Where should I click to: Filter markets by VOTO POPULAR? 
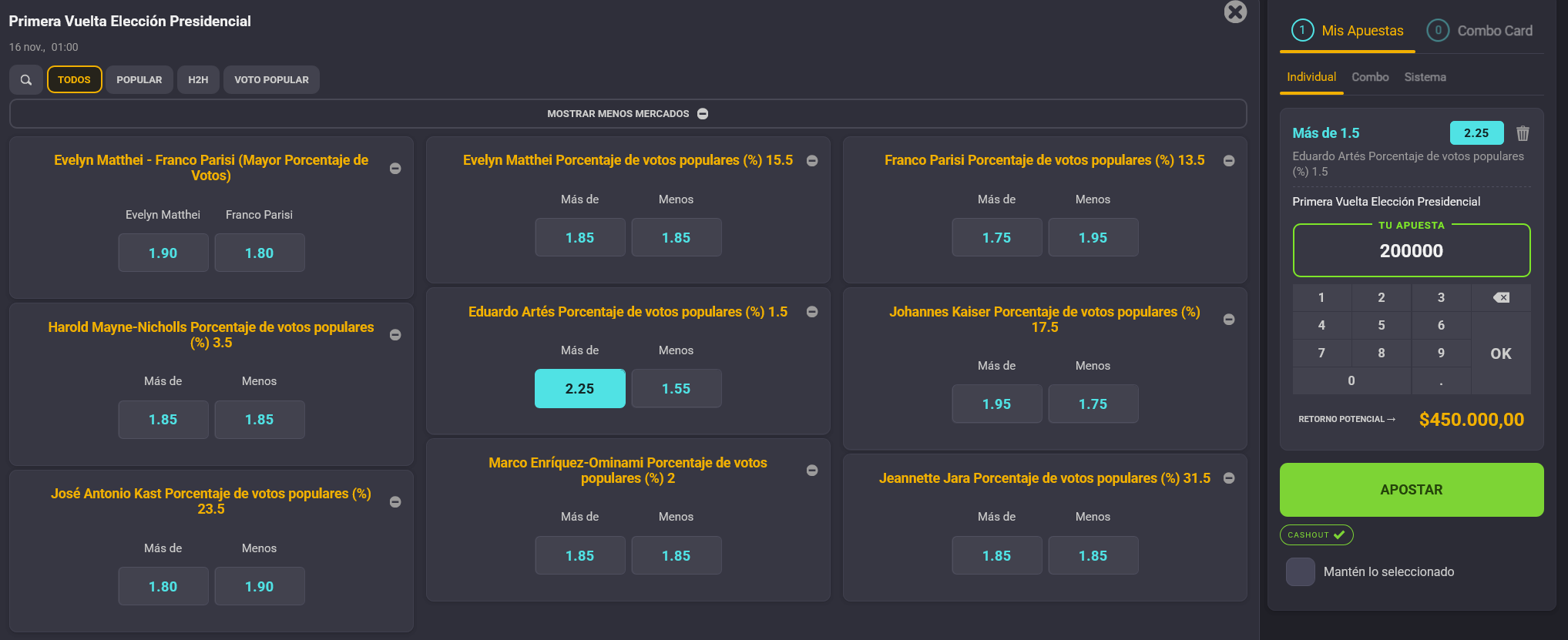(271, 80)
